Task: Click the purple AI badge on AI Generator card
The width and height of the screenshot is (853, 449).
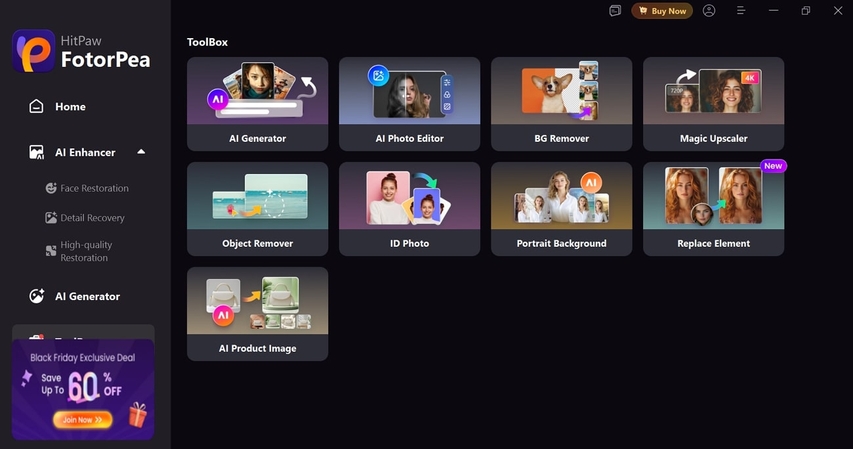Action: [x=218, y=99]
